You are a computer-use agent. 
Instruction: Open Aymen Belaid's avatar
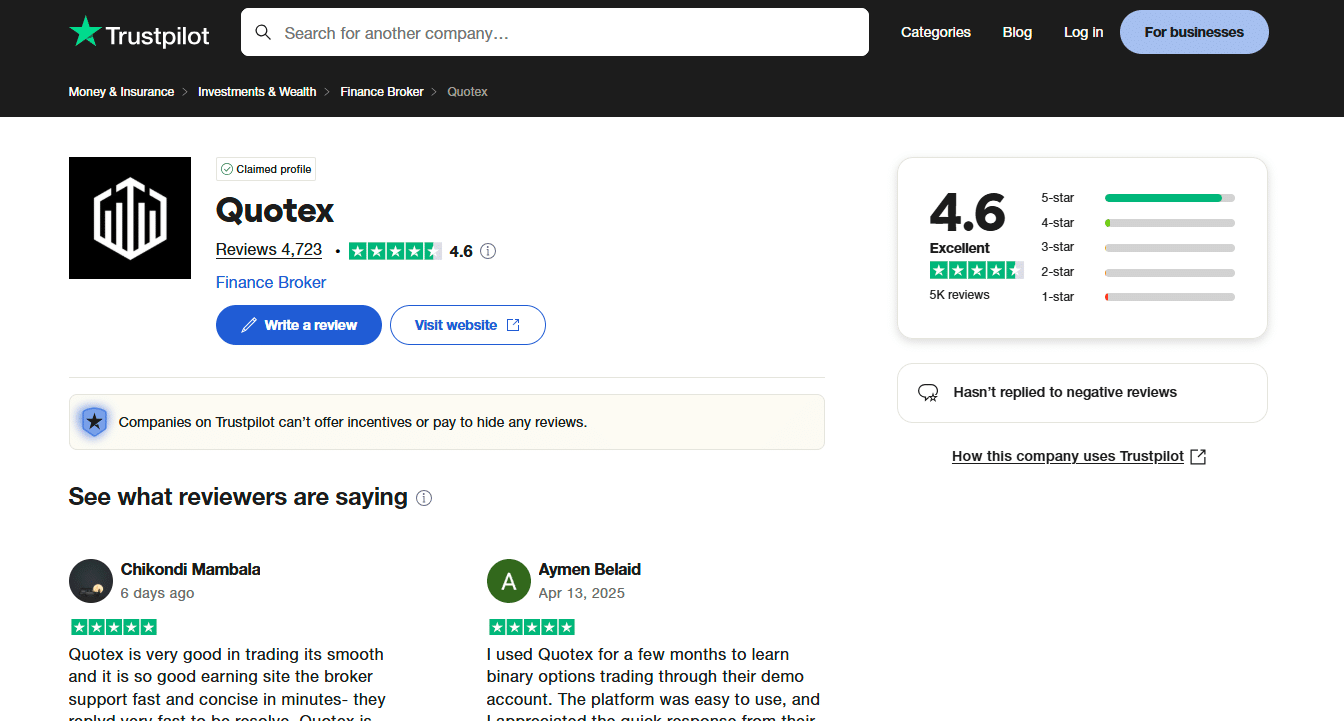(509, 581)
